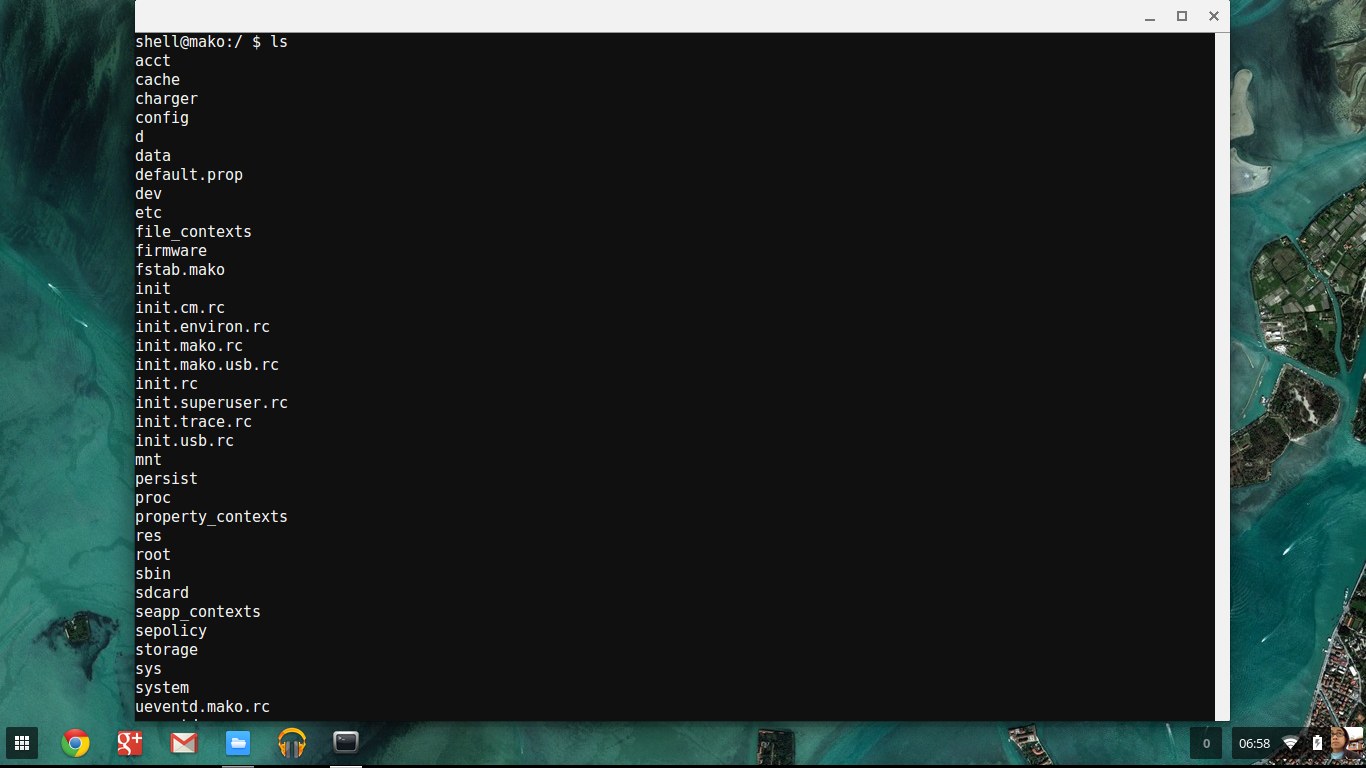Open the user avatar menu
The height and width of the screenshot is (768, 1366).
pos(1343,743)
